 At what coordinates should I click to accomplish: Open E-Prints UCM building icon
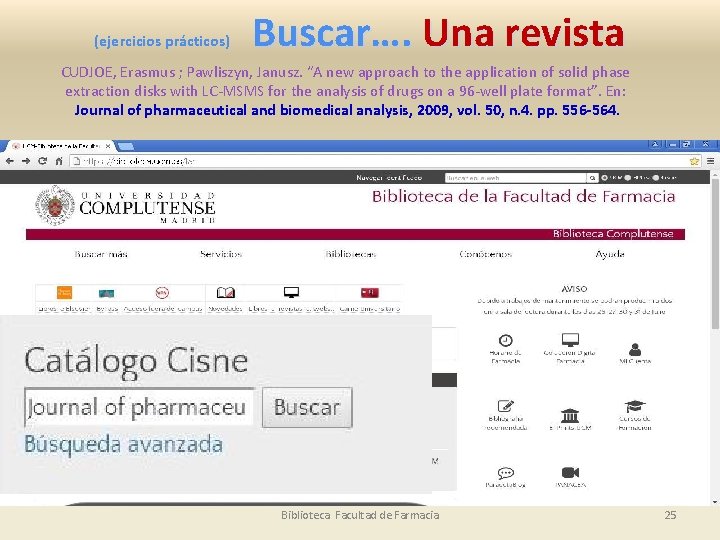pyautogui.click(x=570, y=416)
